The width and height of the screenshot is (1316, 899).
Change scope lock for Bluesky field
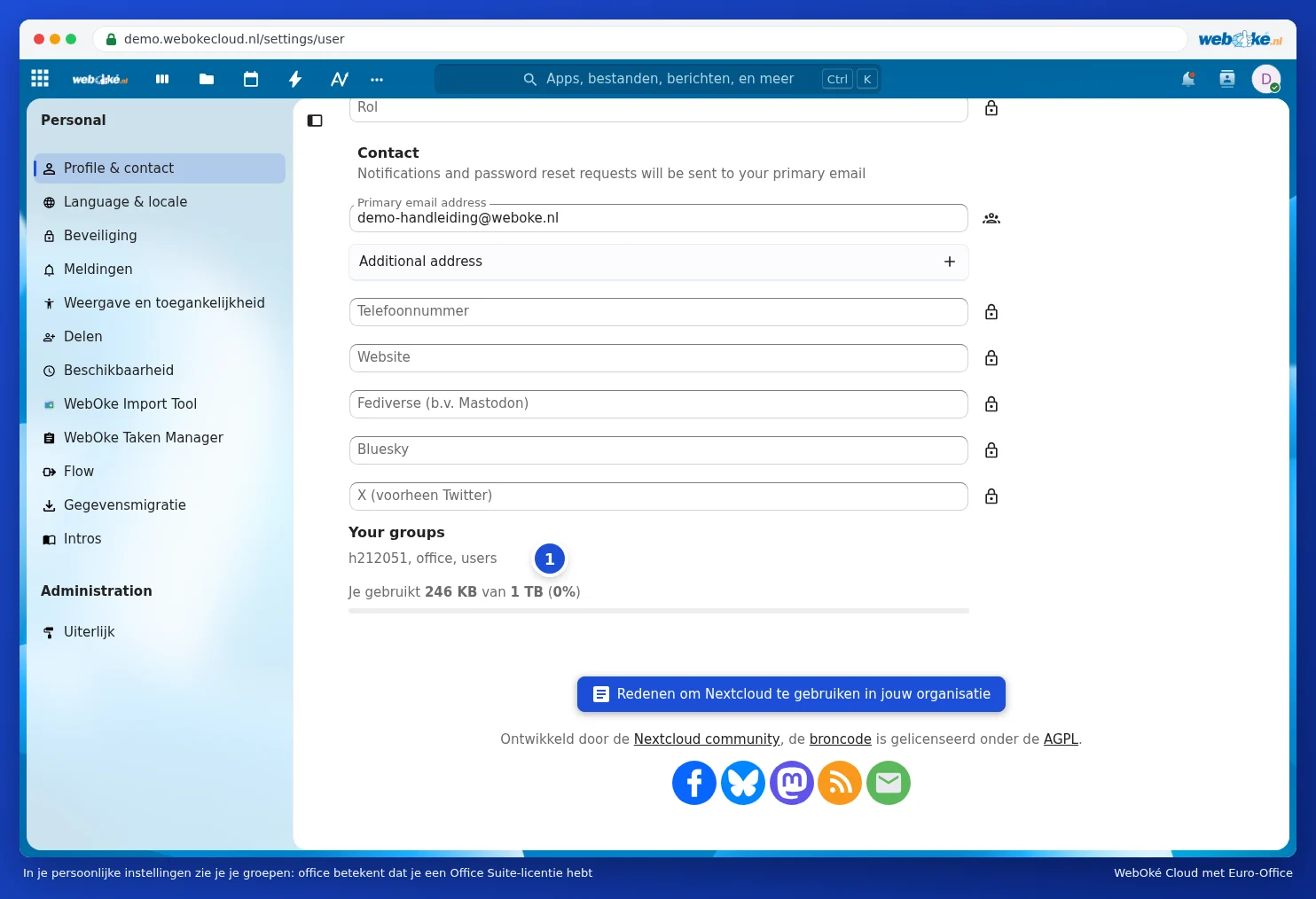point(991,450)
